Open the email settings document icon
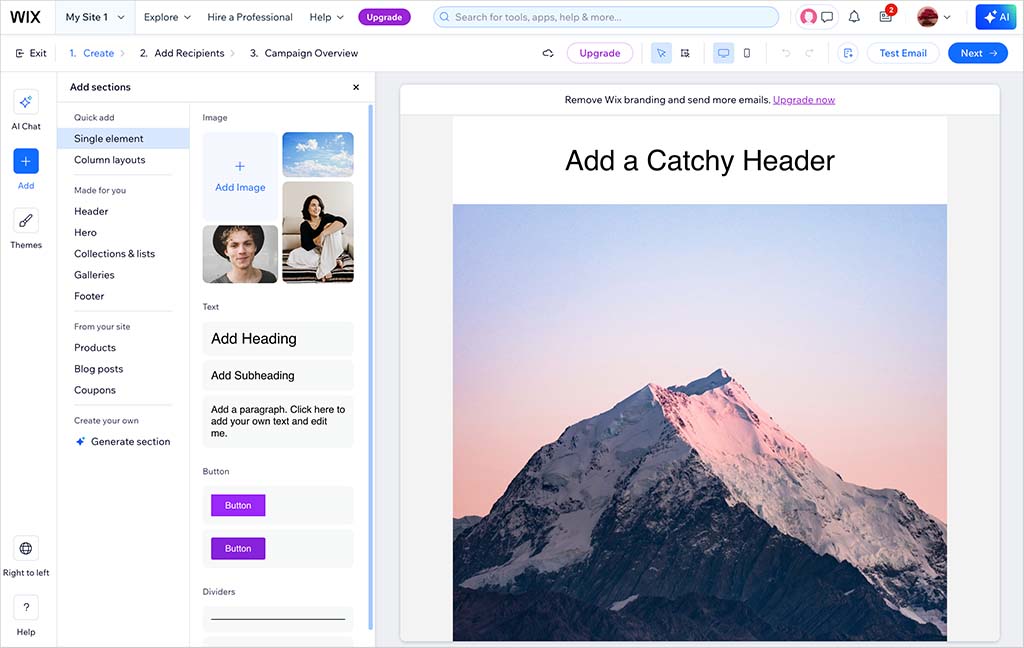The width and height of the screenshot is (1024, 648). (x=848, y=53)
